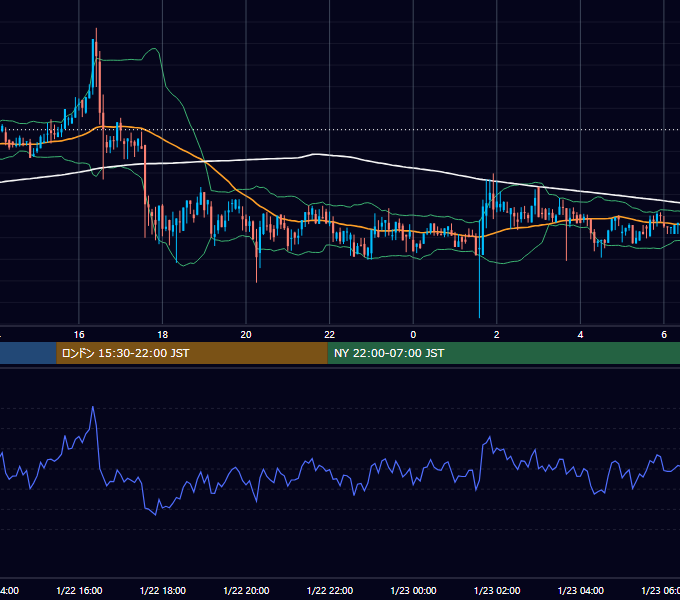Click hour label 4 under the price chart

[580, 334]
